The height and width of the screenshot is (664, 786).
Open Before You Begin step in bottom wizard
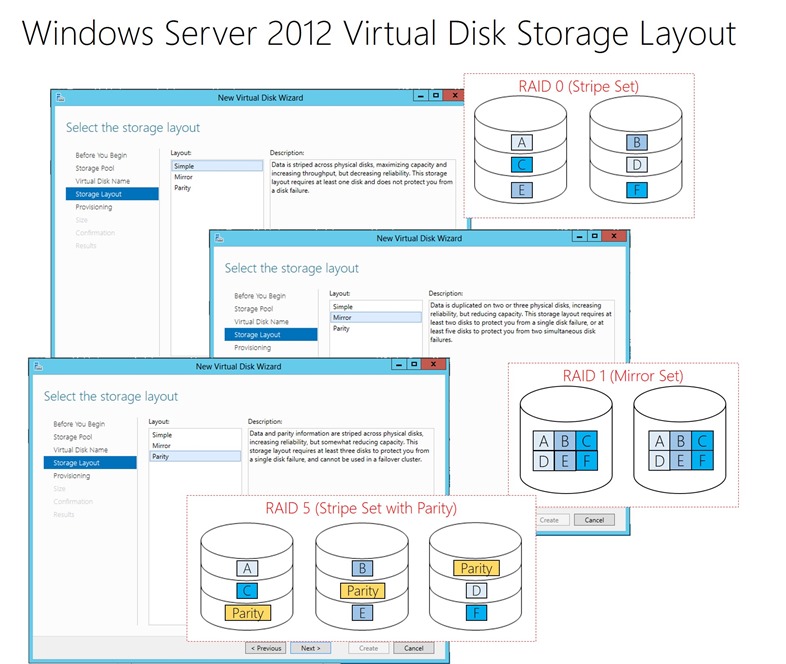(x=79, y=424)
